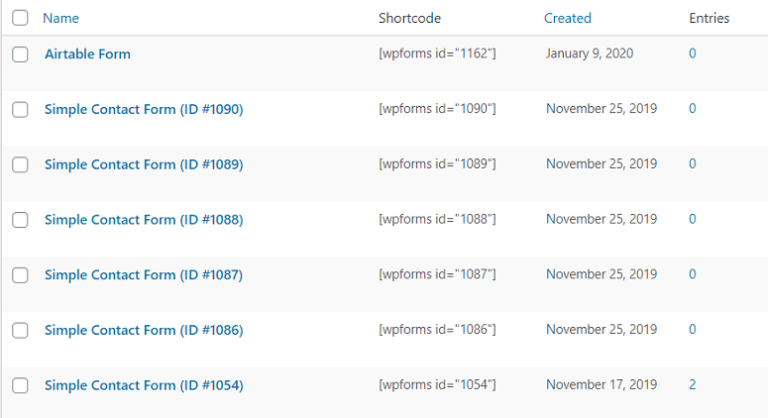Open Simple Contact Form (ID #1087)
768x418 pixels.
point(144,274)
